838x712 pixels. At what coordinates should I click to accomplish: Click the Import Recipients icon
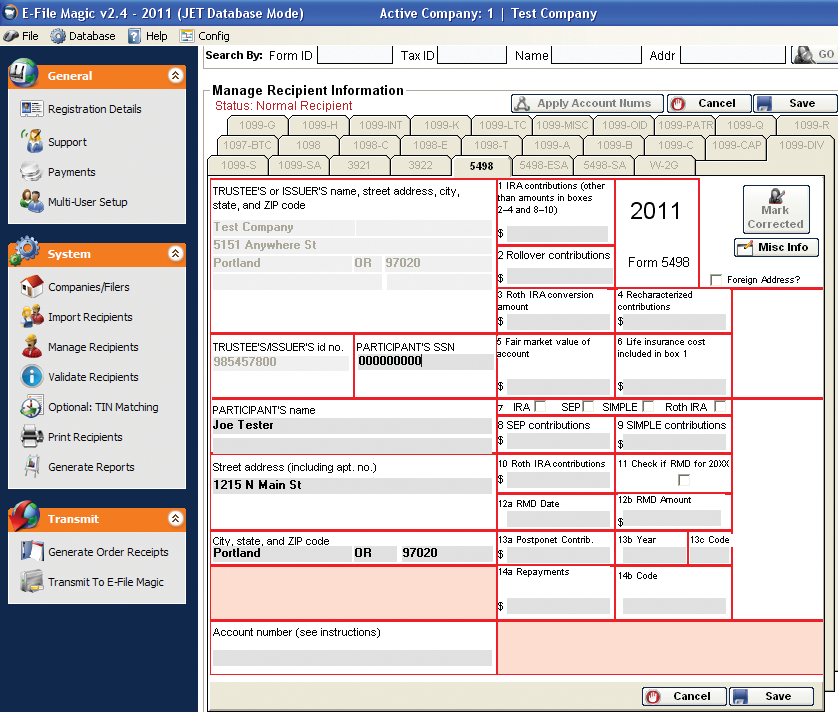click(31, 317)
